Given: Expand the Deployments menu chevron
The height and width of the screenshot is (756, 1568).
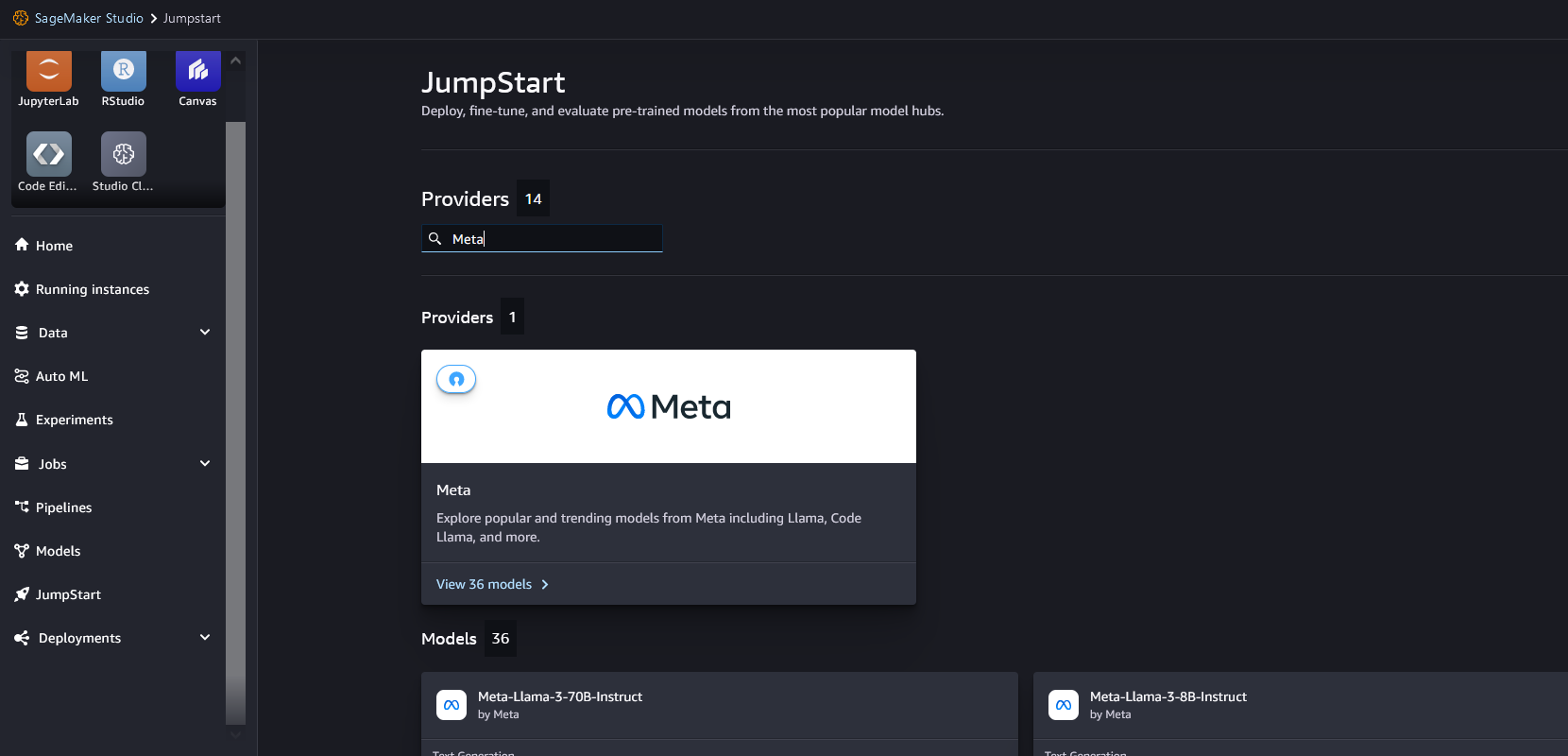Looking at the screenshot, I should point(205,637).
